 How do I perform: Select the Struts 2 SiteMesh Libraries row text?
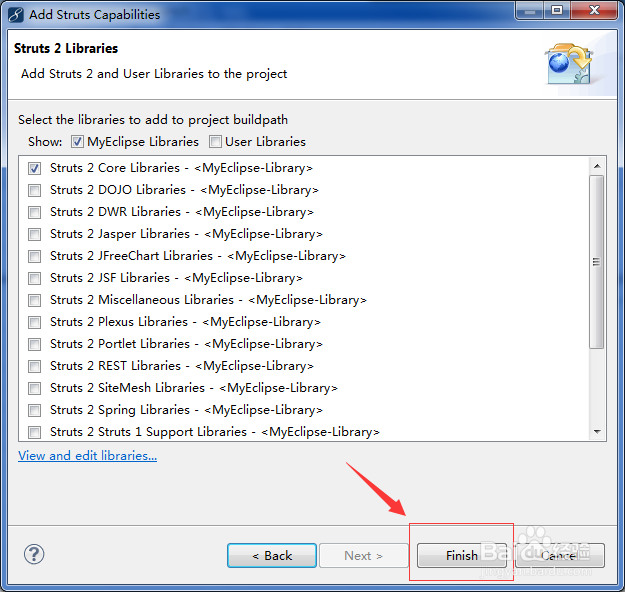[194, 388]
